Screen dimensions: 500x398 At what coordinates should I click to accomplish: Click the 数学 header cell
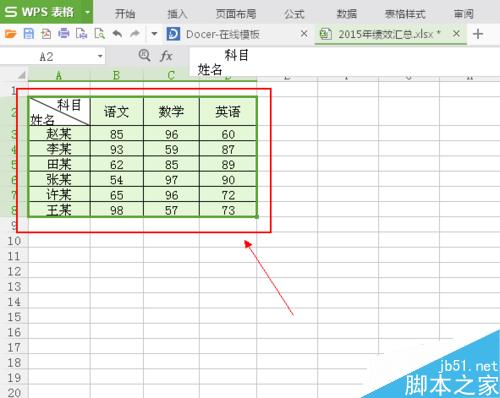coord(171,111)
